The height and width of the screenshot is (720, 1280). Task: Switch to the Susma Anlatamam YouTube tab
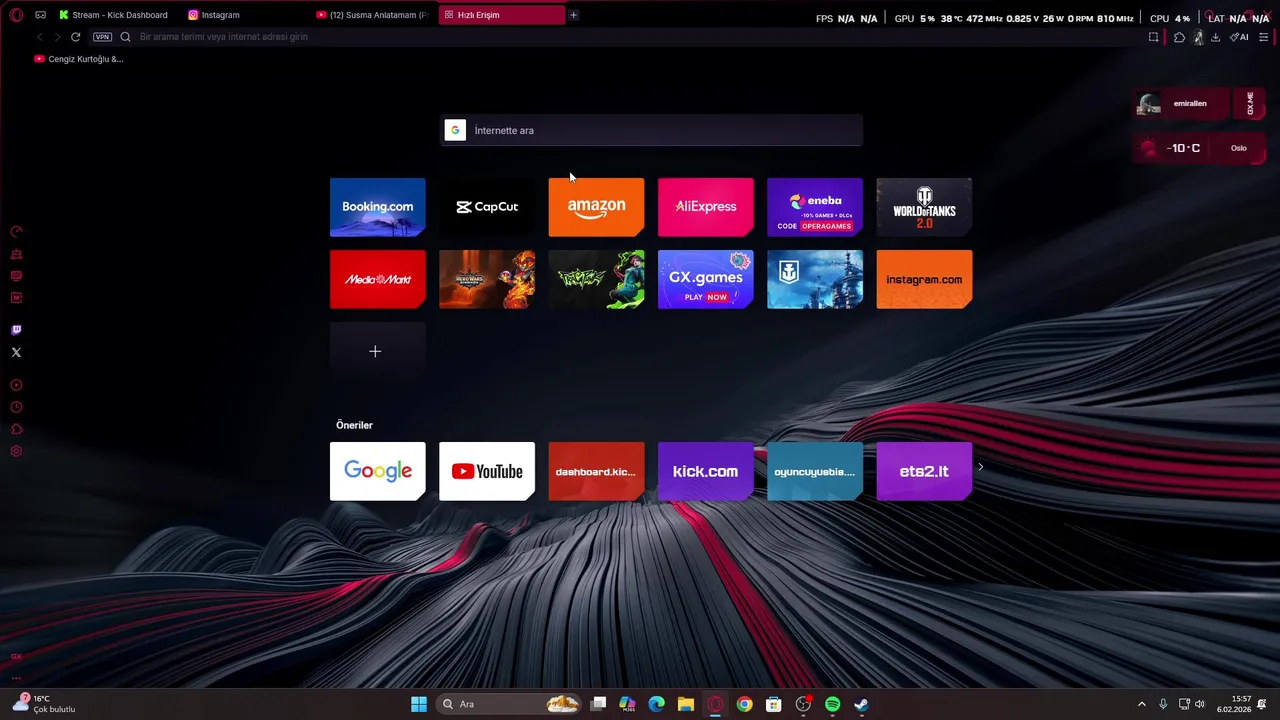(372, 15)
